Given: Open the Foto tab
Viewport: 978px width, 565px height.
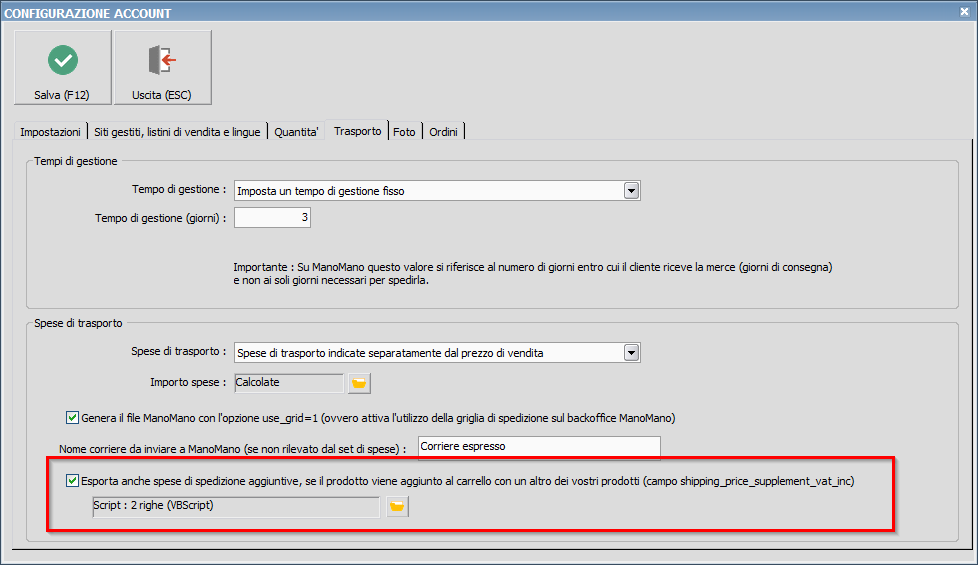Looking at the screenshot, I should [404, 132].
